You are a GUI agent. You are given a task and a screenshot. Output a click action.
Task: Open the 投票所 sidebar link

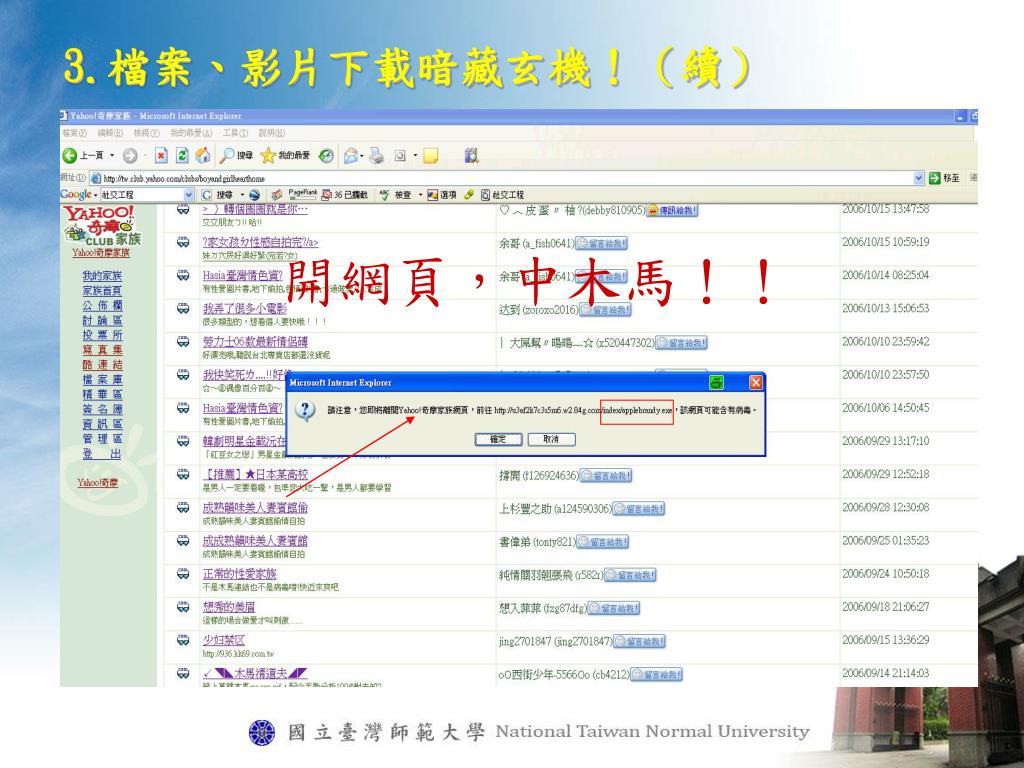coord(102,334)
